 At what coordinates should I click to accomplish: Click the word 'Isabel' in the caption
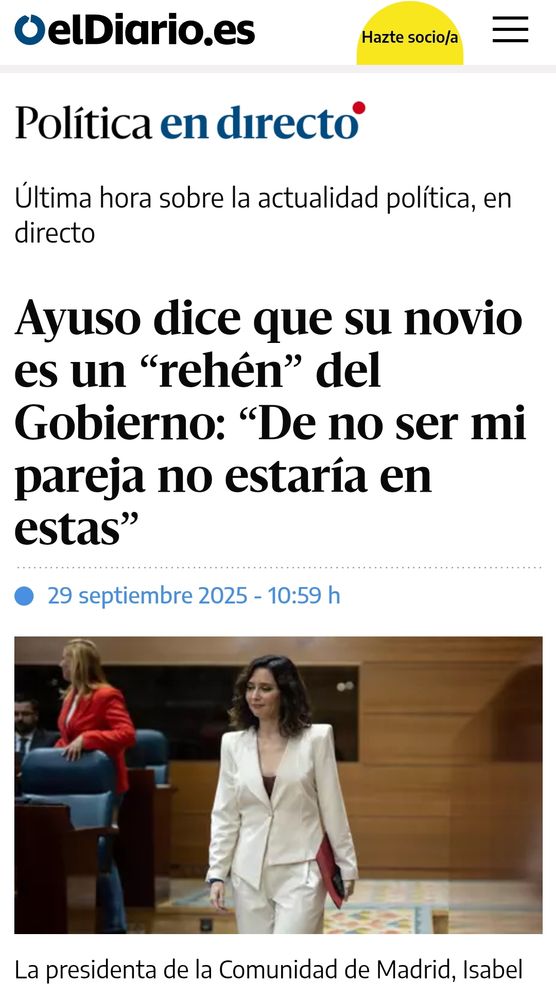click(492, 971)
